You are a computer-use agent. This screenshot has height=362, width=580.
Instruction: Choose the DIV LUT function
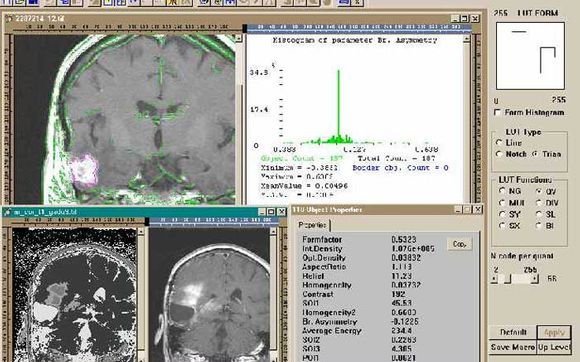point(539,203)
